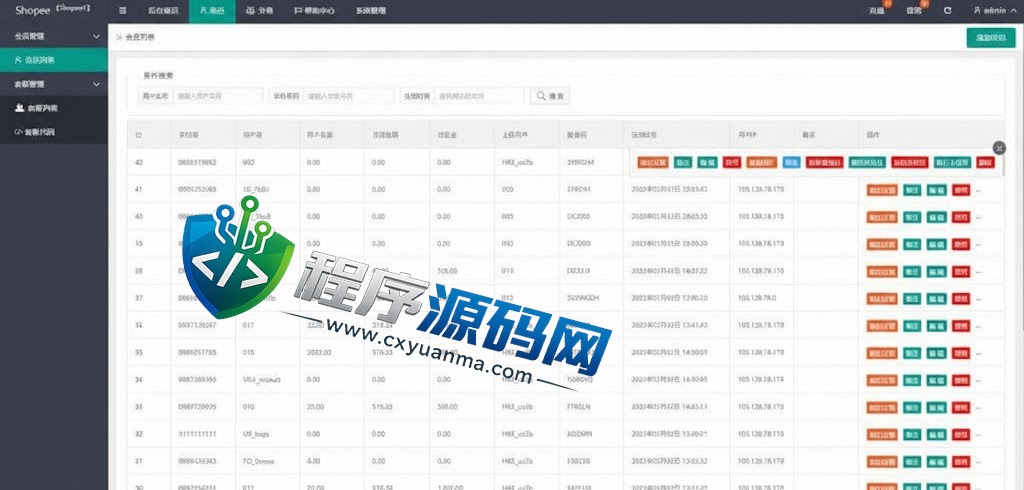Click red button in row 32

[x=961, y=434]
